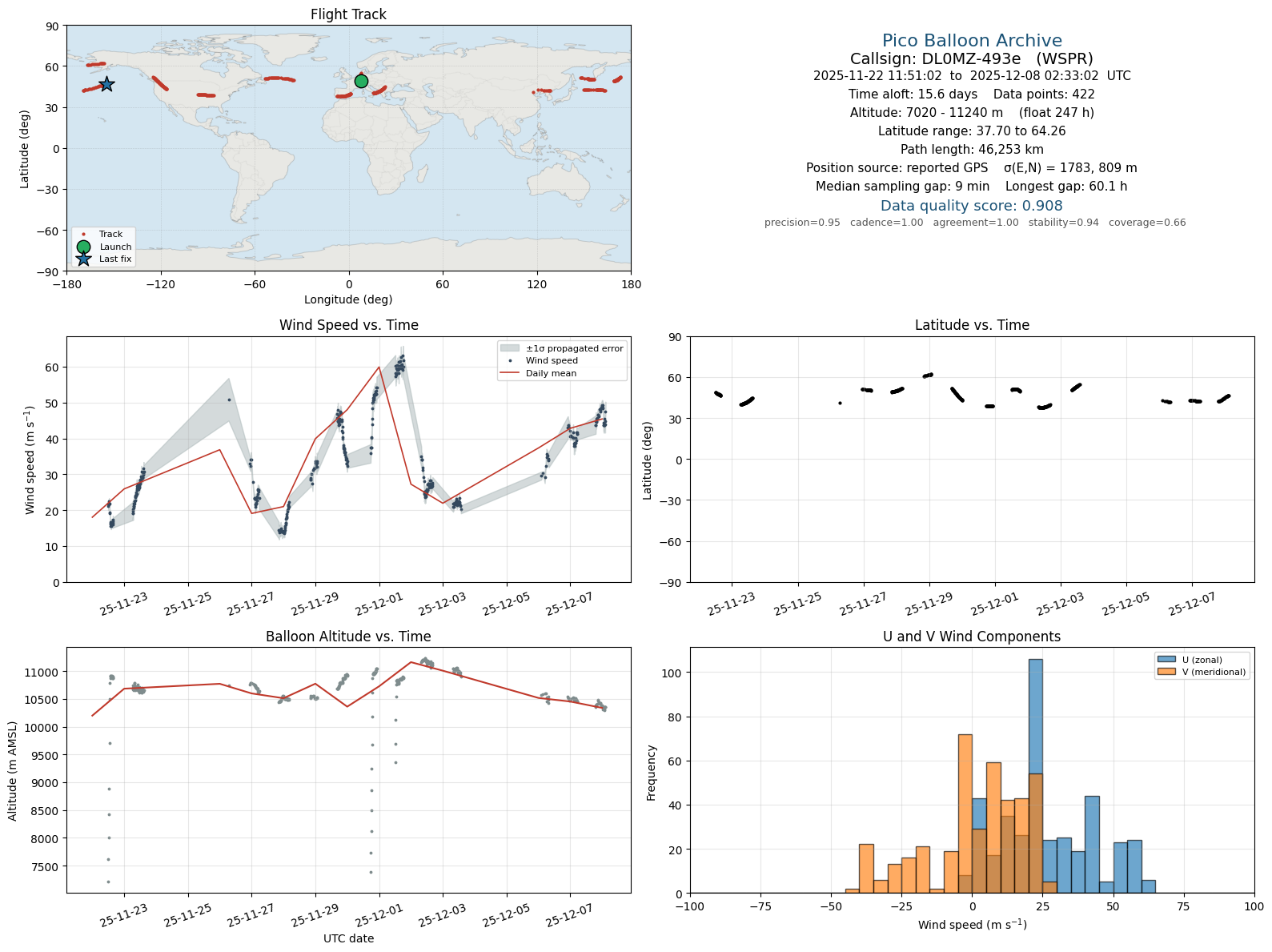Click the tallest blue U histogram bar
The height and width of the screenshot is (952, 1272).
tap(1035, 776)
